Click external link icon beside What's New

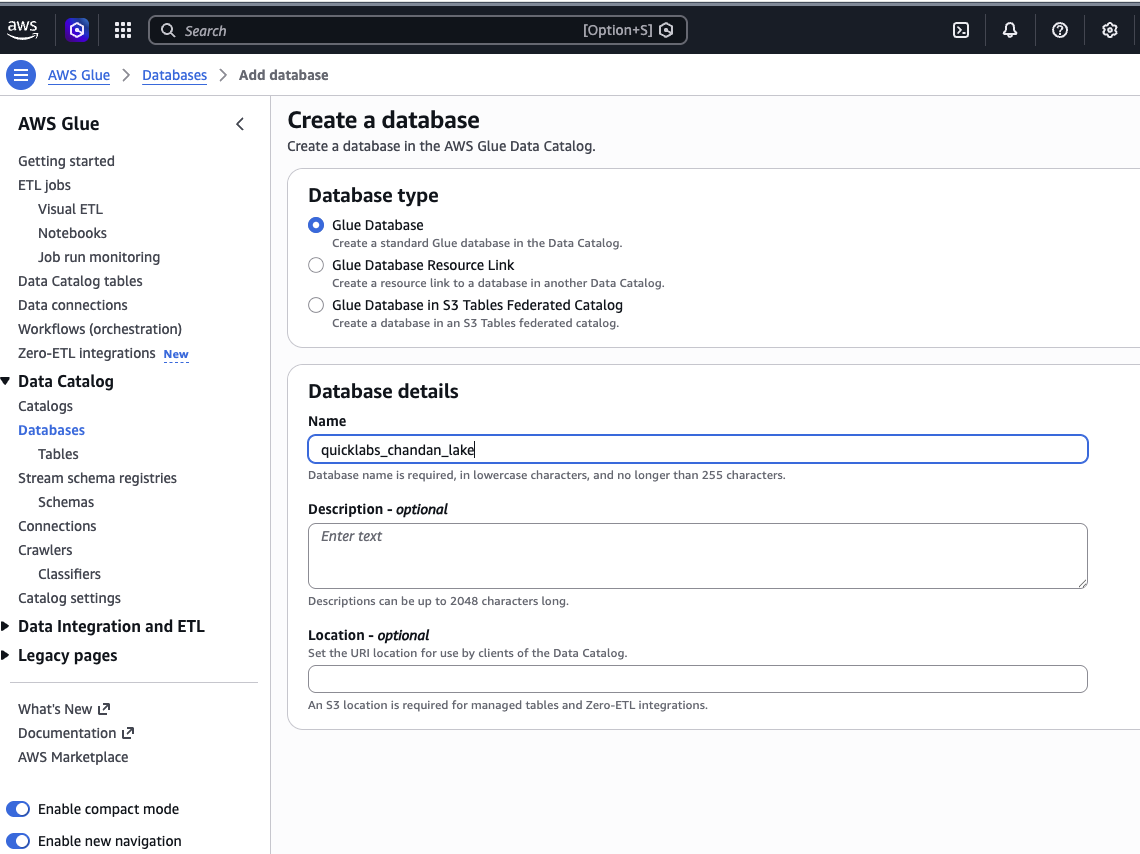click(x=104, y=709)
